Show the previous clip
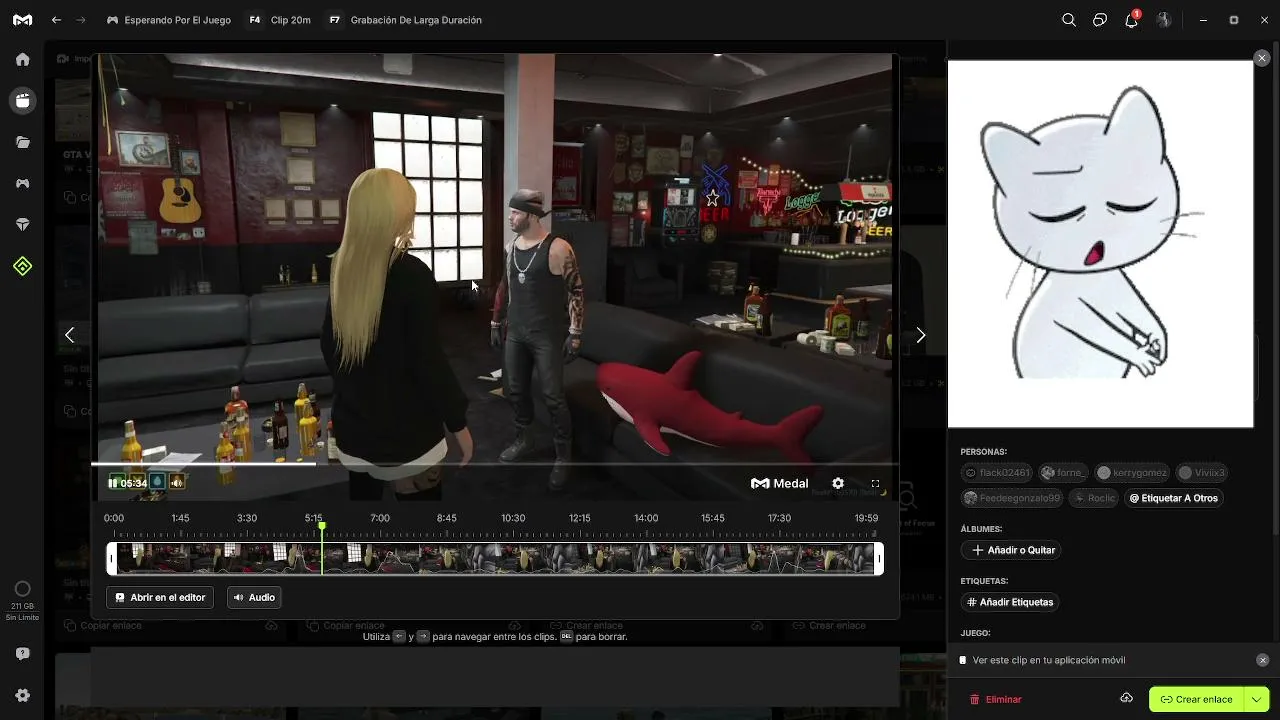The image size is (1280, 720). (69, 335)
